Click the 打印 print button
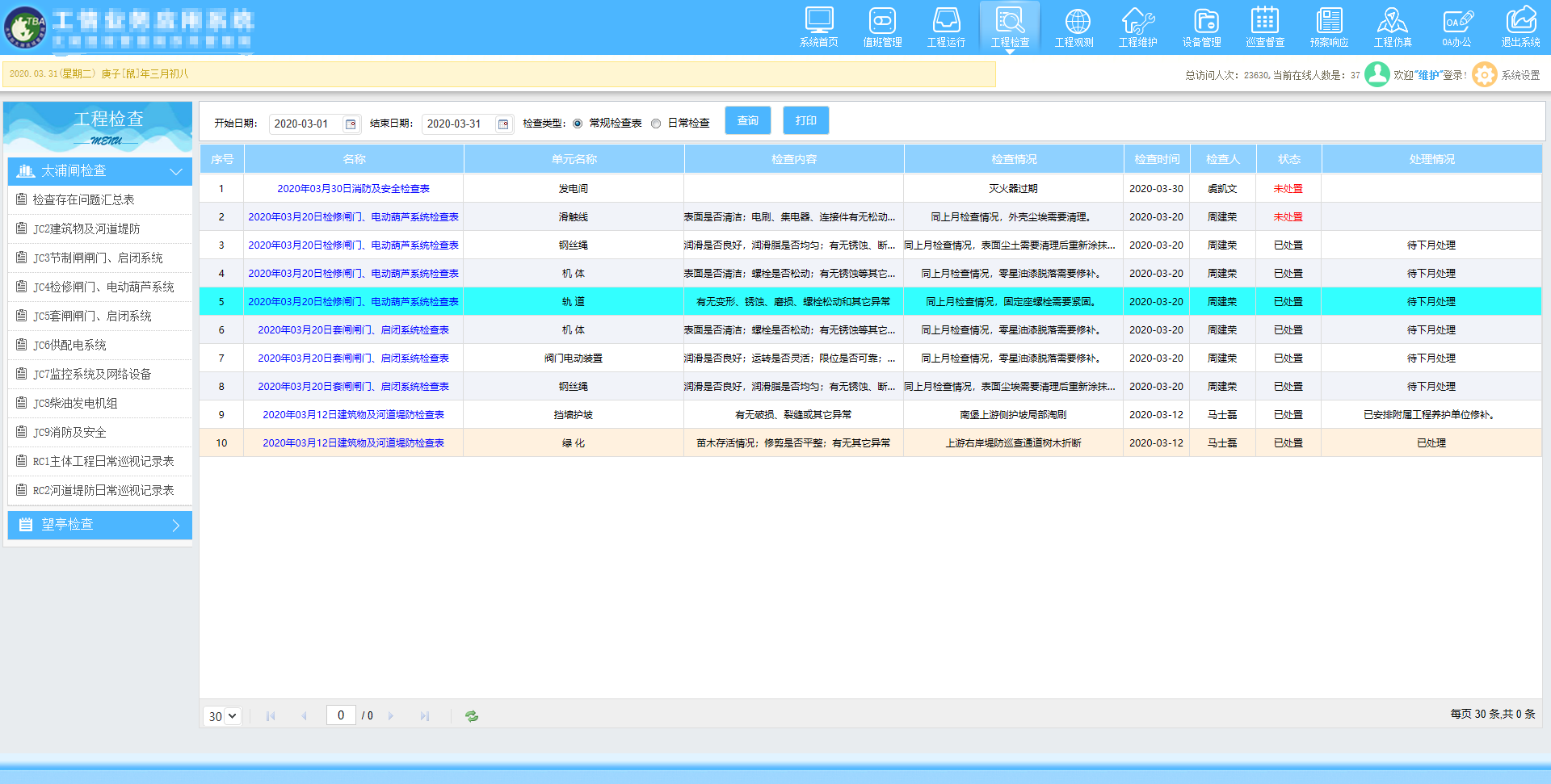The image size is (1551, 784). point(806,120)
